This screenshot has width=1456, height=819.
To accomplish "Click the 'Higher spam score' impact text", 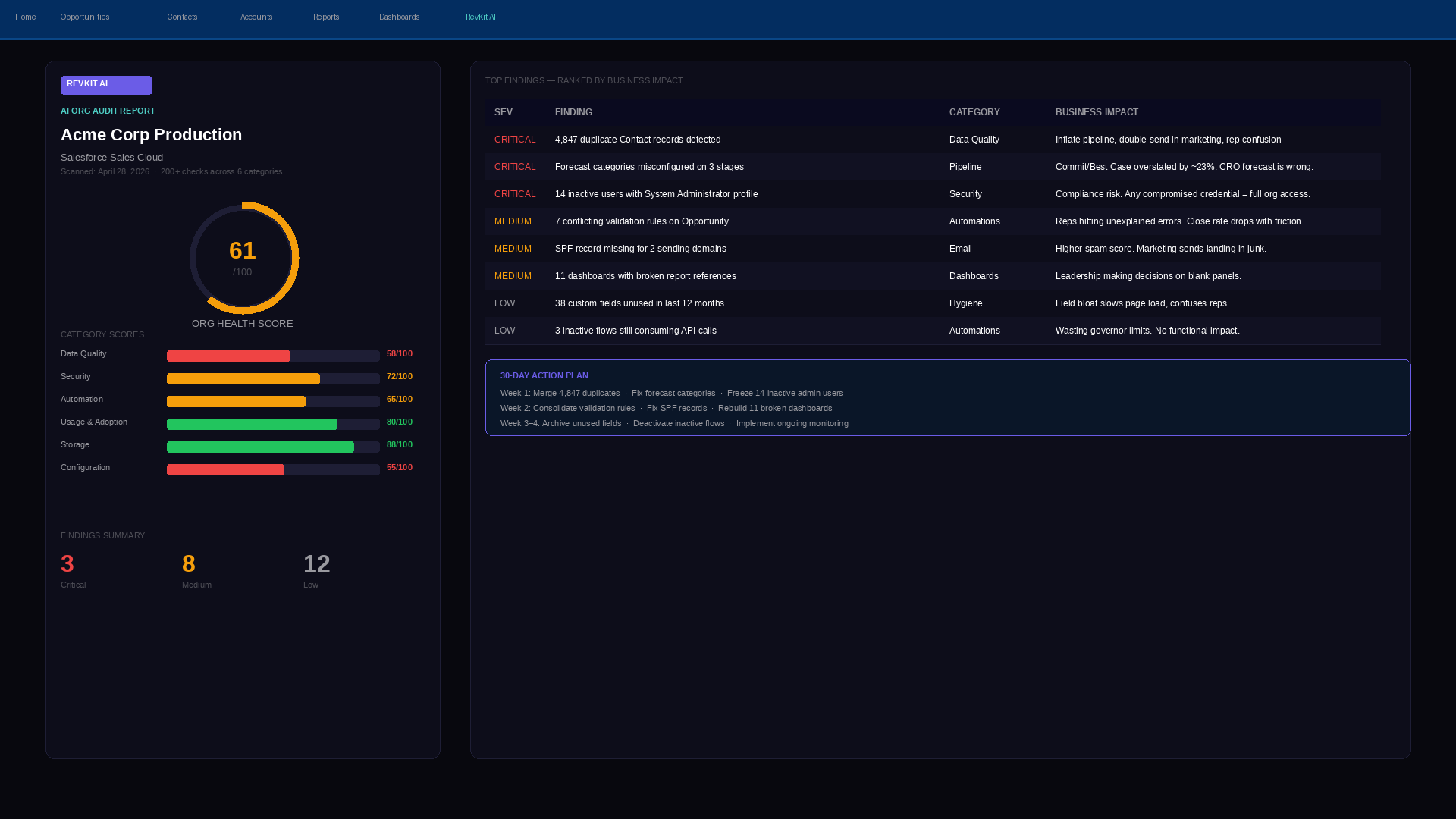I will point(1161,249).
